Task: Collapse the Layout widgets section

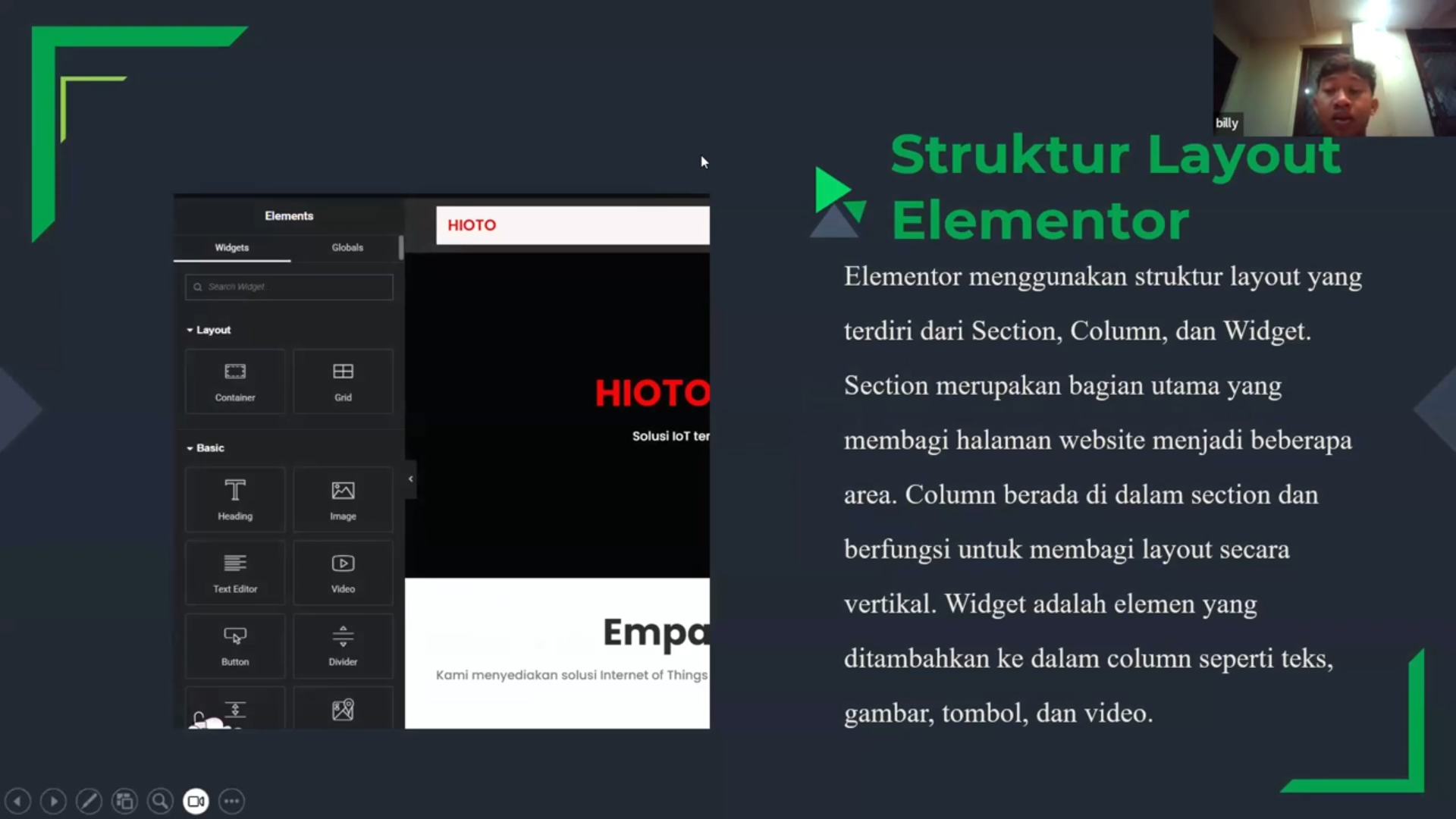Action: 190,329
